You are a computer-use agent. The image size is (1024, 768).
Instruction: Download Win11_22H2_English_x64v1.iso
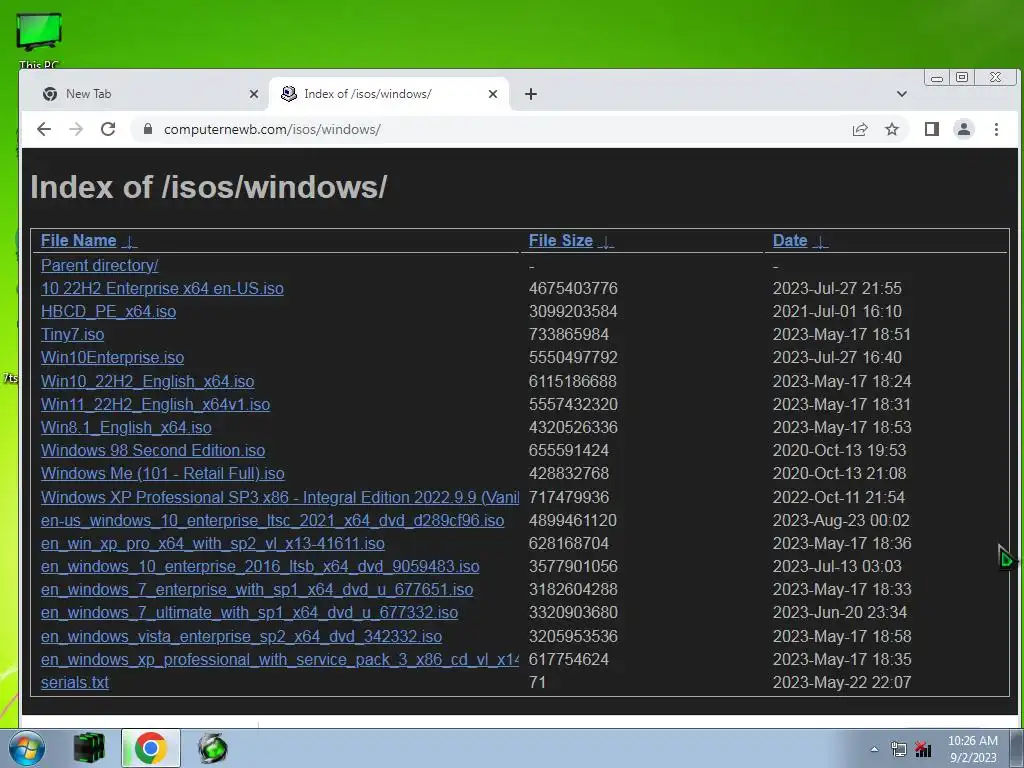pyautogui.click(x=155, y=404)
